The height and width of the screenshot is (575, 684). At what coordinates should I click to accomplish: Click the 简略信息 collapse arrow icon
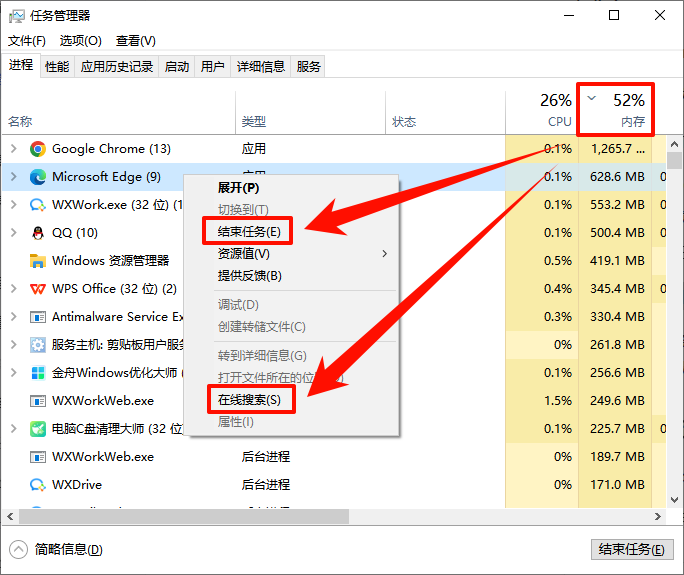pyautogui.click(x=18, y=550)
